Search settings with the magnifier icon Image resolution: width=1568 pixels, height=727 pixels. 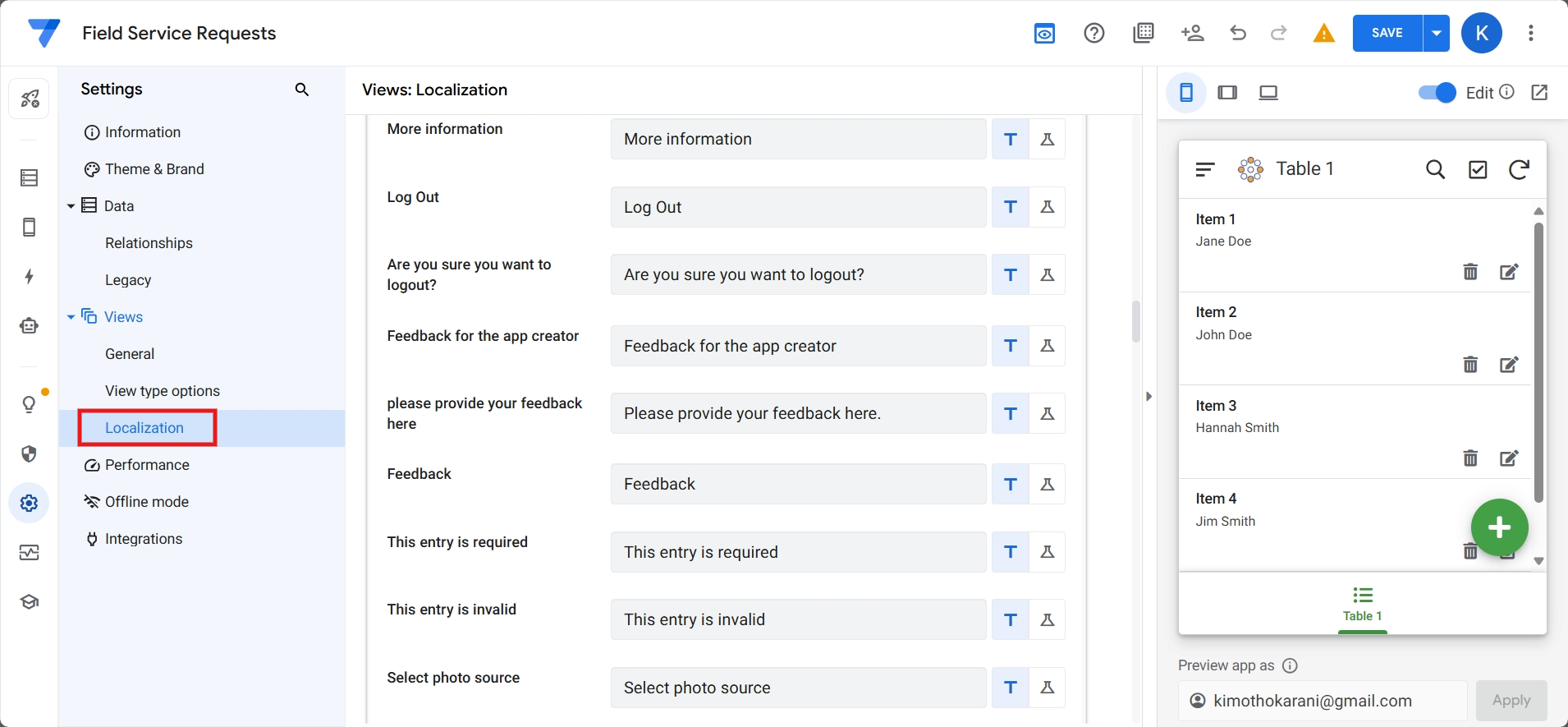click(x=302, y=90)
